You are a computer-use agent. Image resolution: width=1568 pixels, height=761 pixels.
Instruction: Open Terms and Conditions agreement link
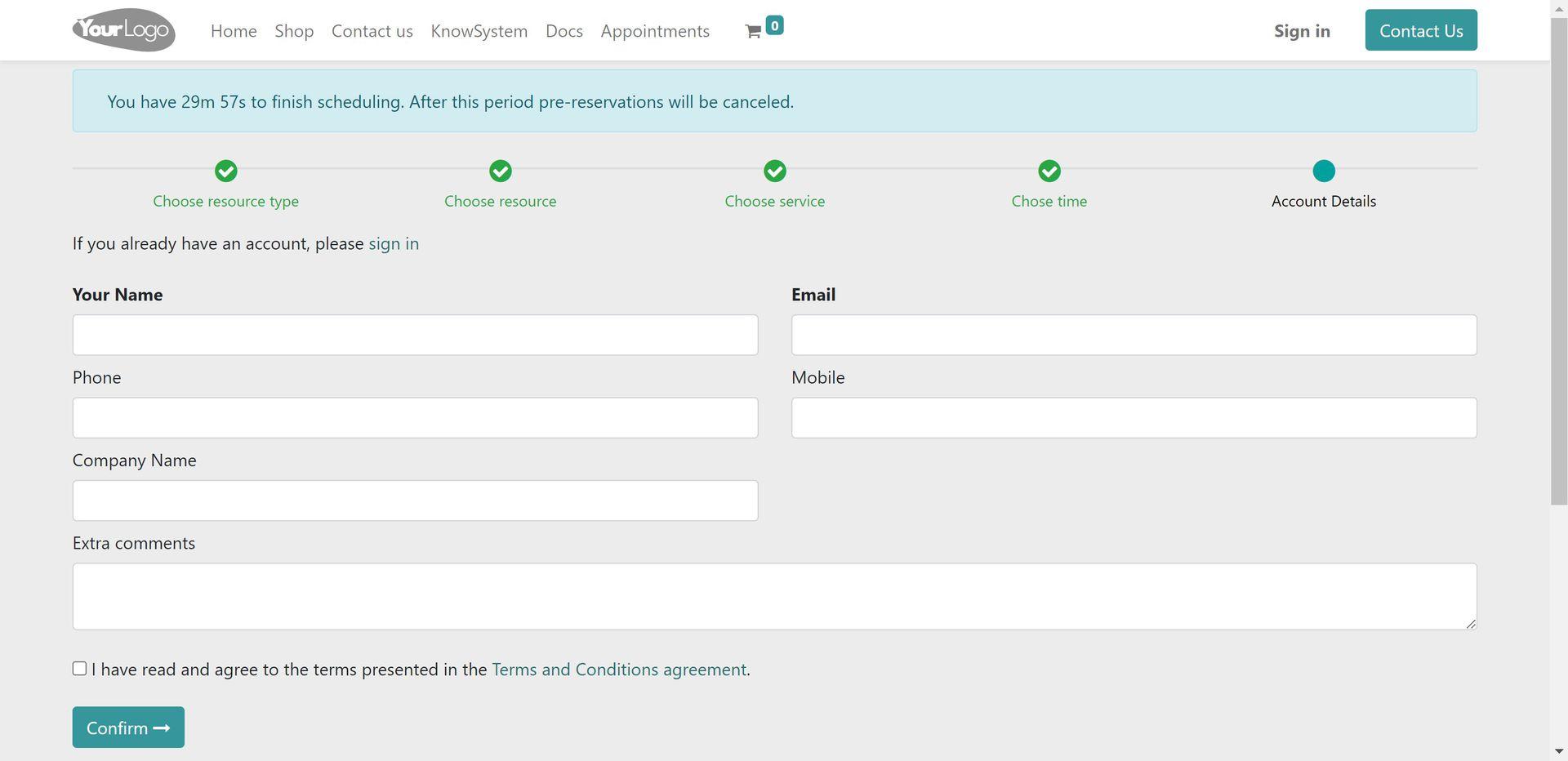pos(619,670)
